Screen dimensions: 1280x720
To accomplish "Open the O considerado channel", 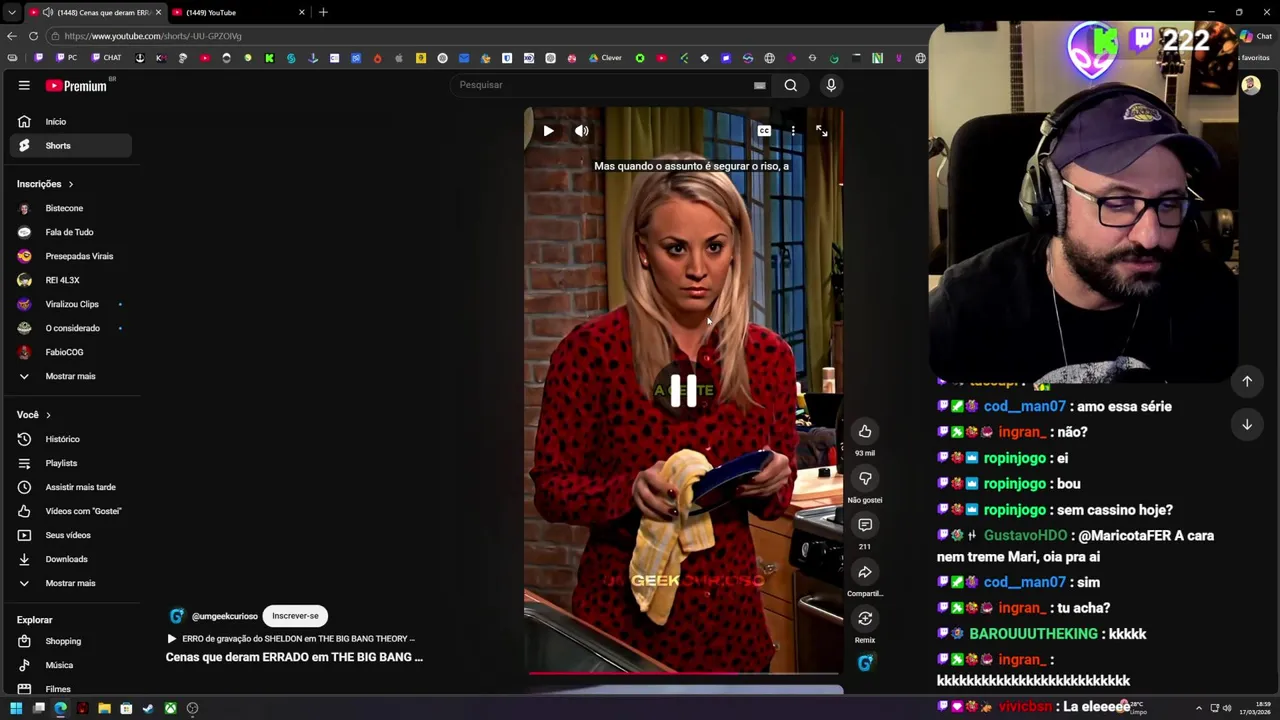I will 70,328.
